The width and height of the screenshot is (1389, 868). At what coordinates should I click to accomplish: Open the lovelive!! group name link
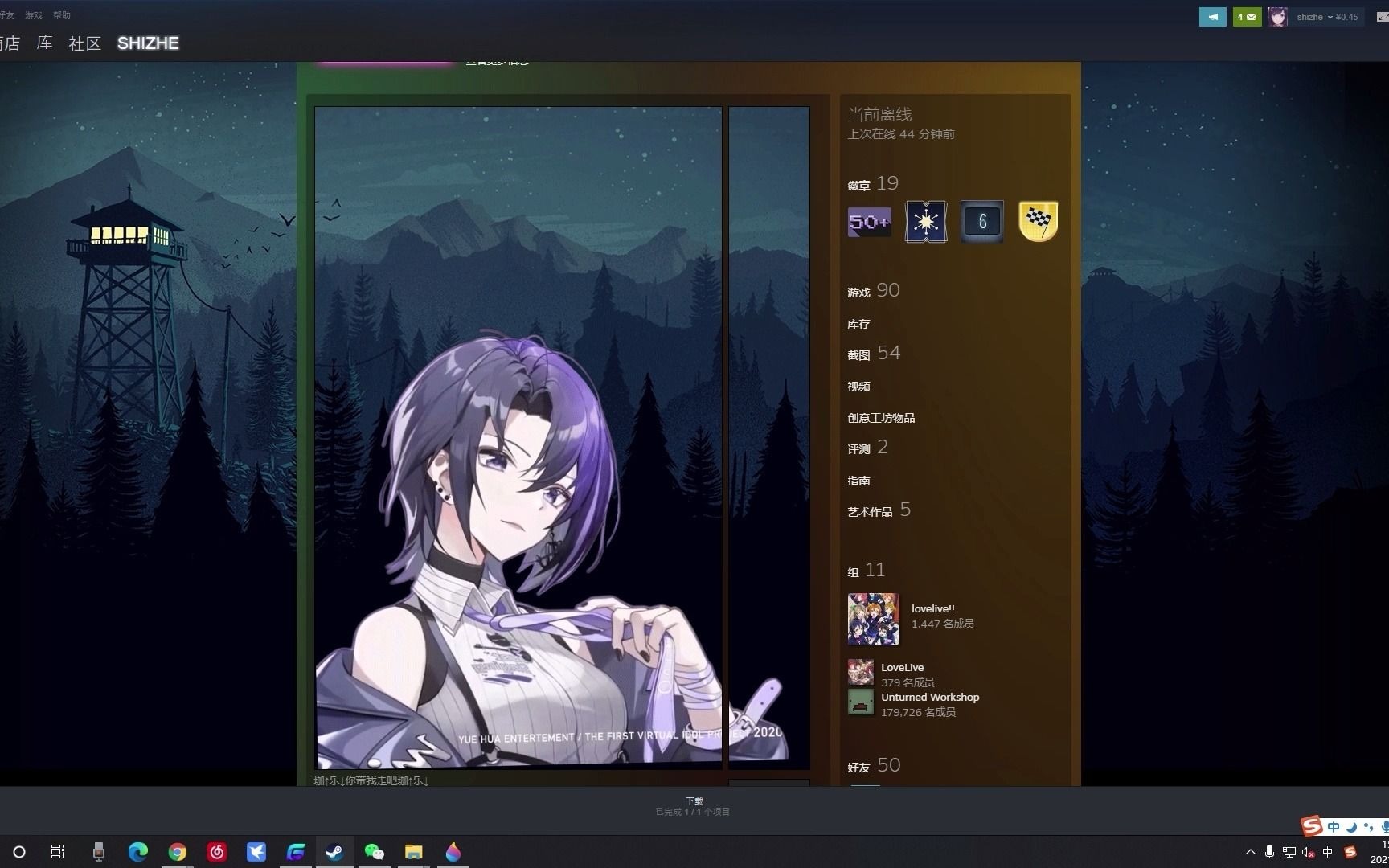933,608
